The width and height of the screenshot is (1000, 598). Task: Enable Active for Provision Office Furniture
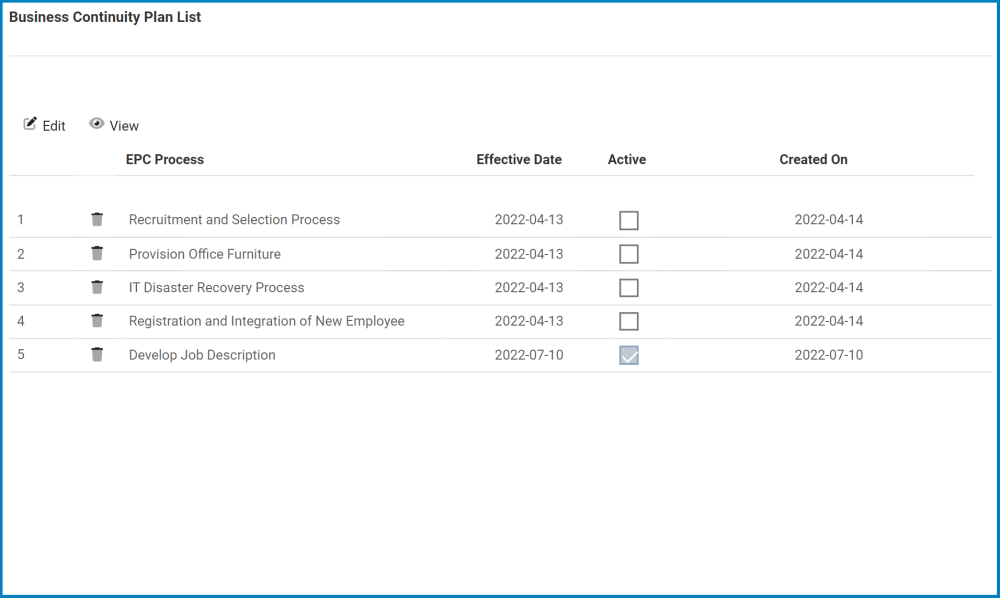pos(628,254)
